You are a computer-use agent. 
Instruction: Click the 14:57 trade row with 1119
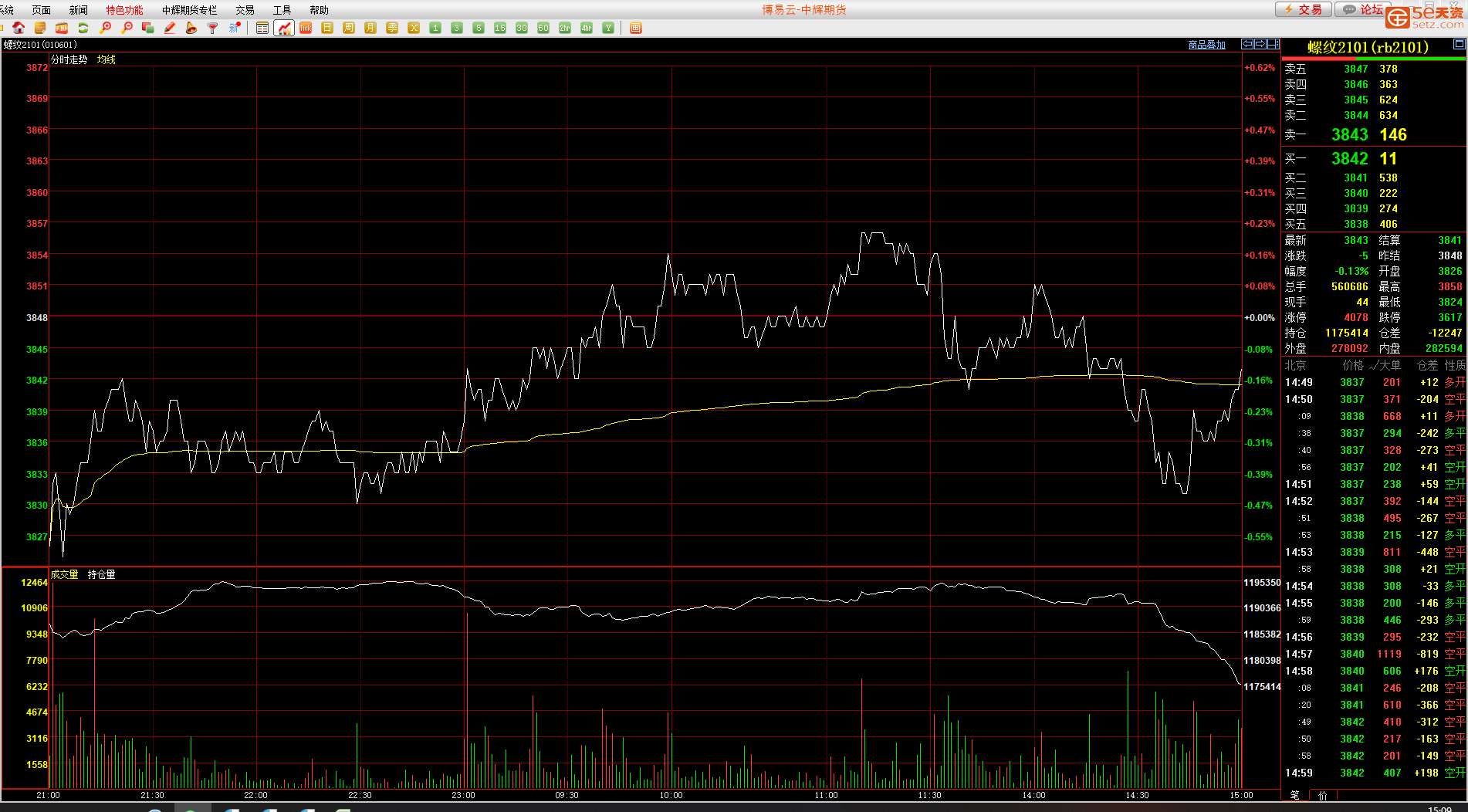point(1374,654)
